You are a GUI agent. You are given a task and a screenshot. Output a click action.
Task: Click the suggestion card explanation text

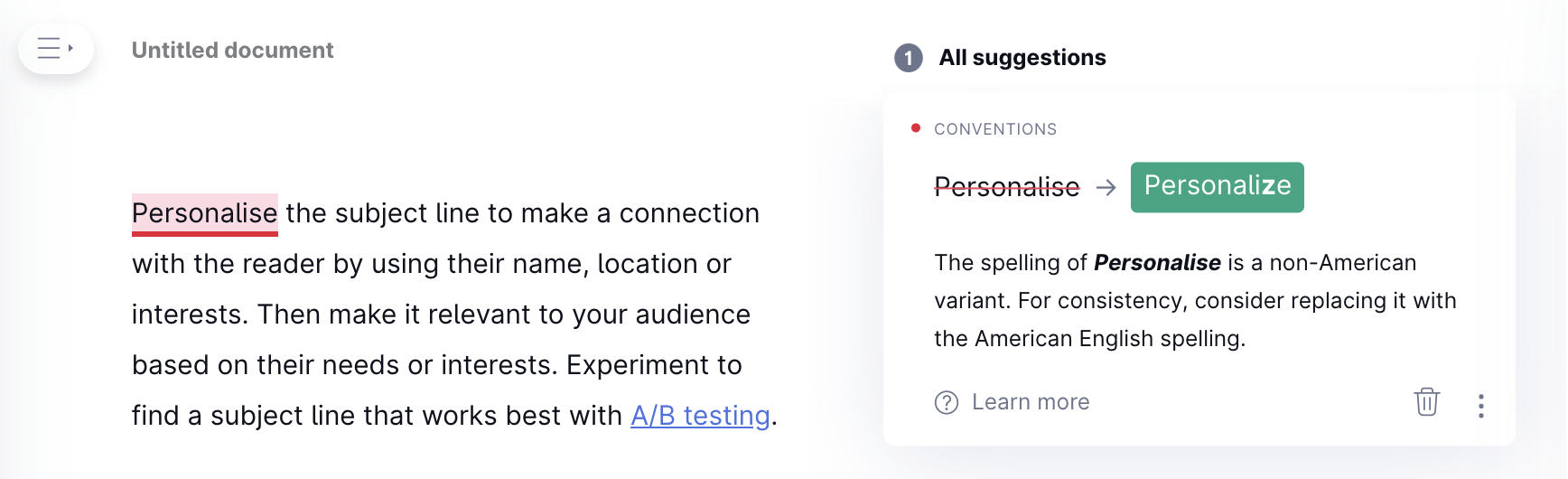click(x=1196, y=301)
